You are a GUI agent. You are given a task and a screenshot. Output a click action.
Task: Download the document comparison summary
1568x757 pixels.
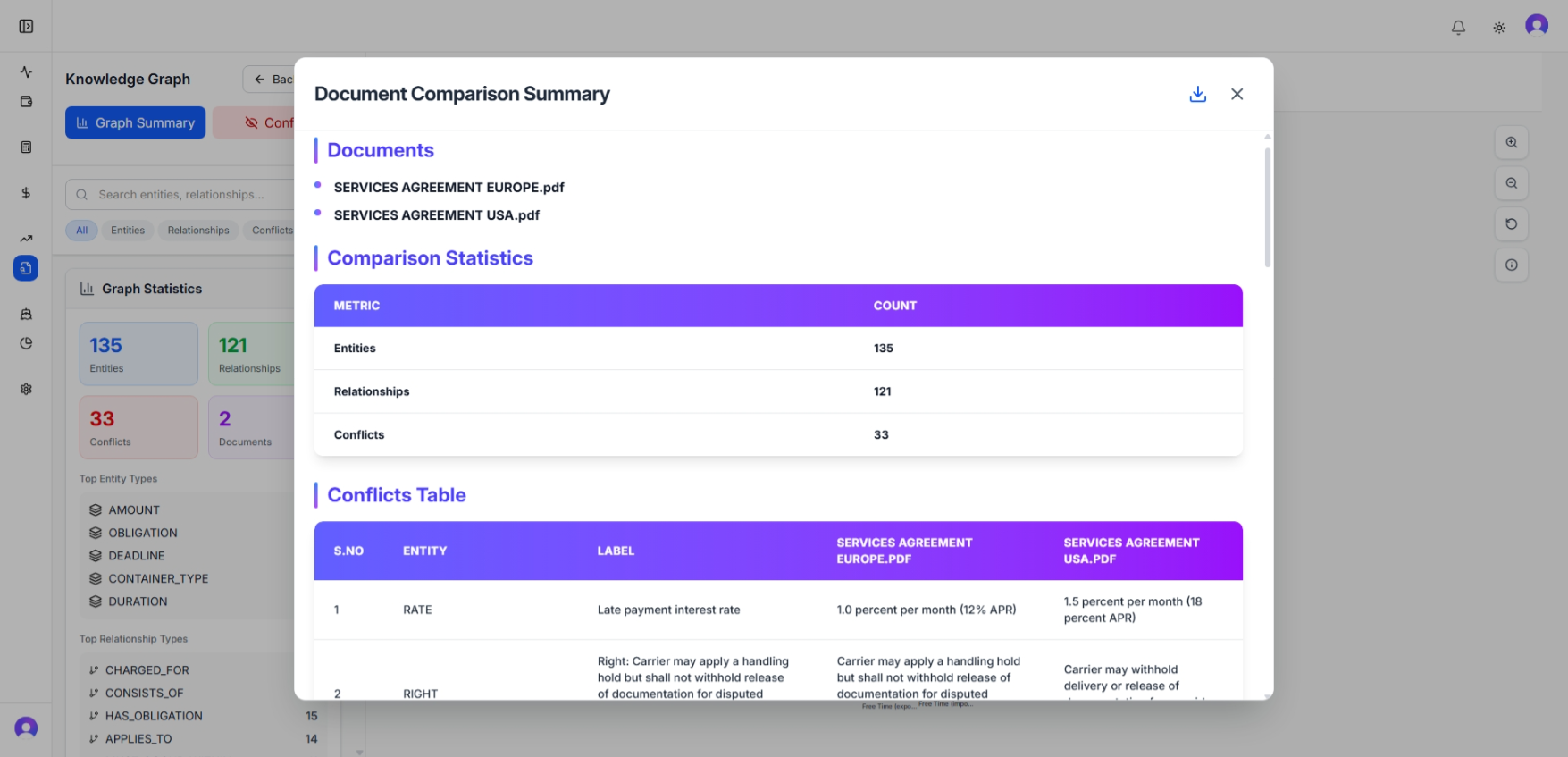pyautogui.click(x=1197, y=94)
